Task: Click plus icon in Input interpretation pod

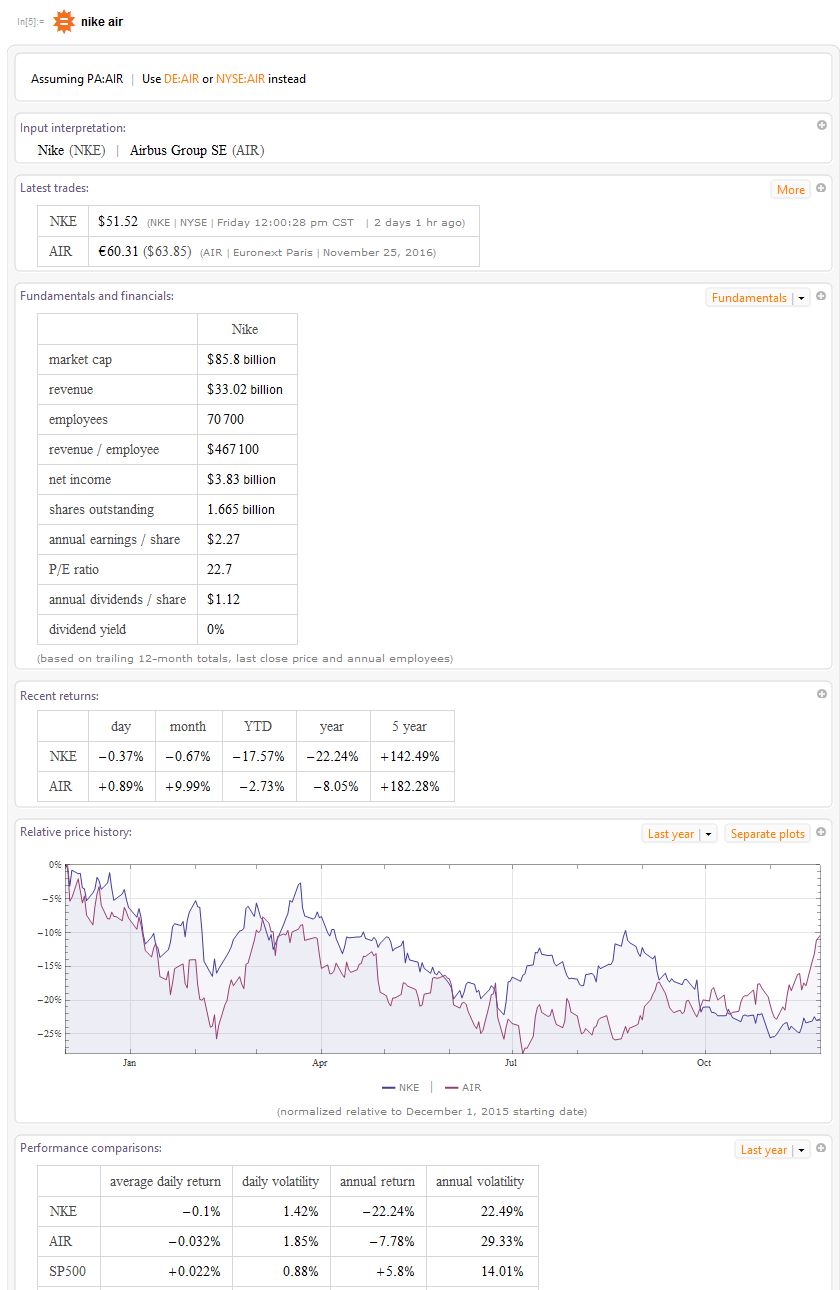Action: coord(821,125)
